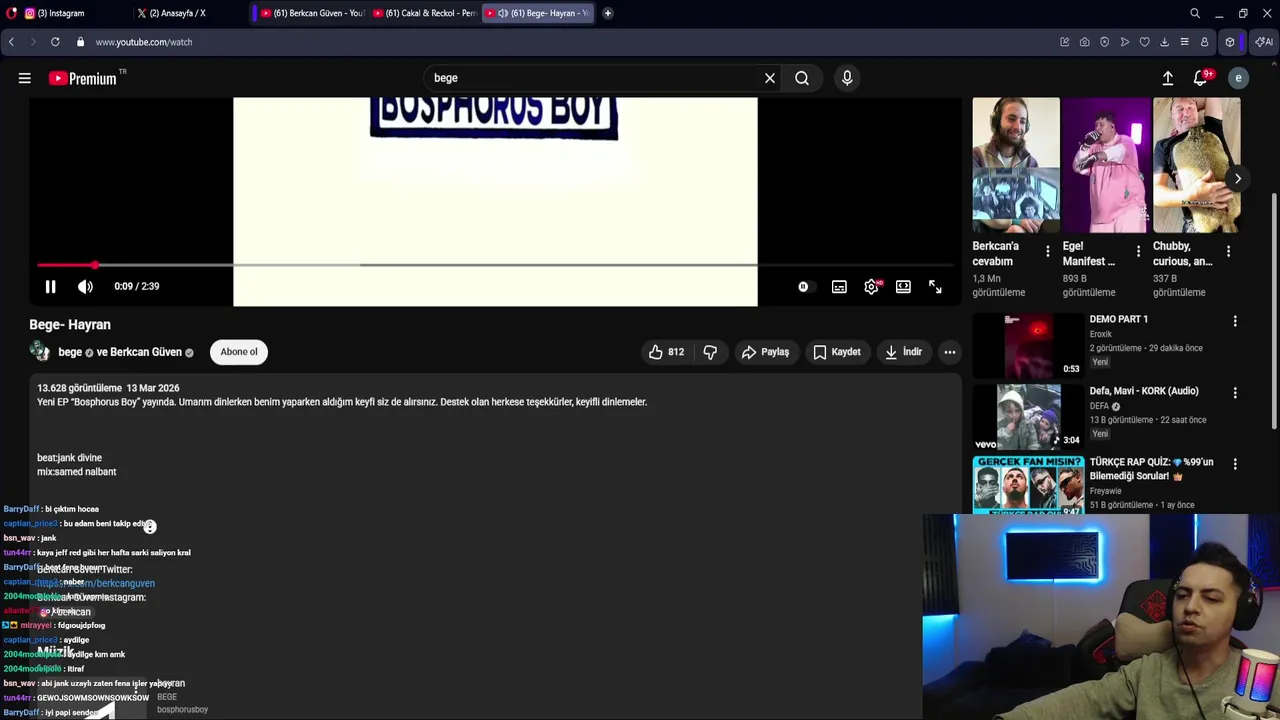
Task: Clear the search box text
Action: [x=770, y=78]
